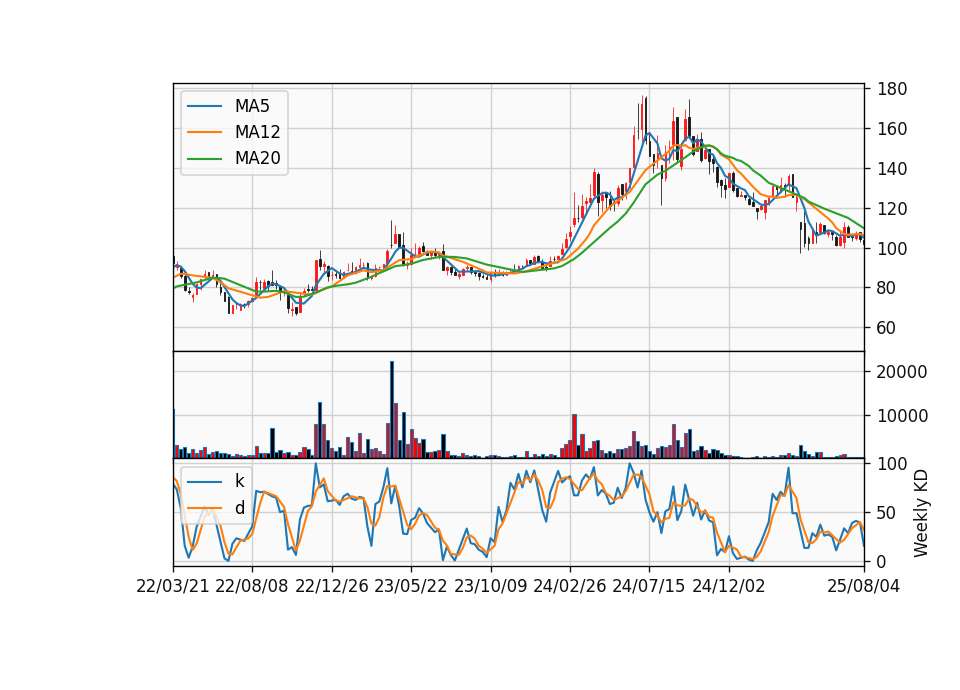Click the MA12 legend label
The image size is (960, 690).
click(x=257, y=132)
